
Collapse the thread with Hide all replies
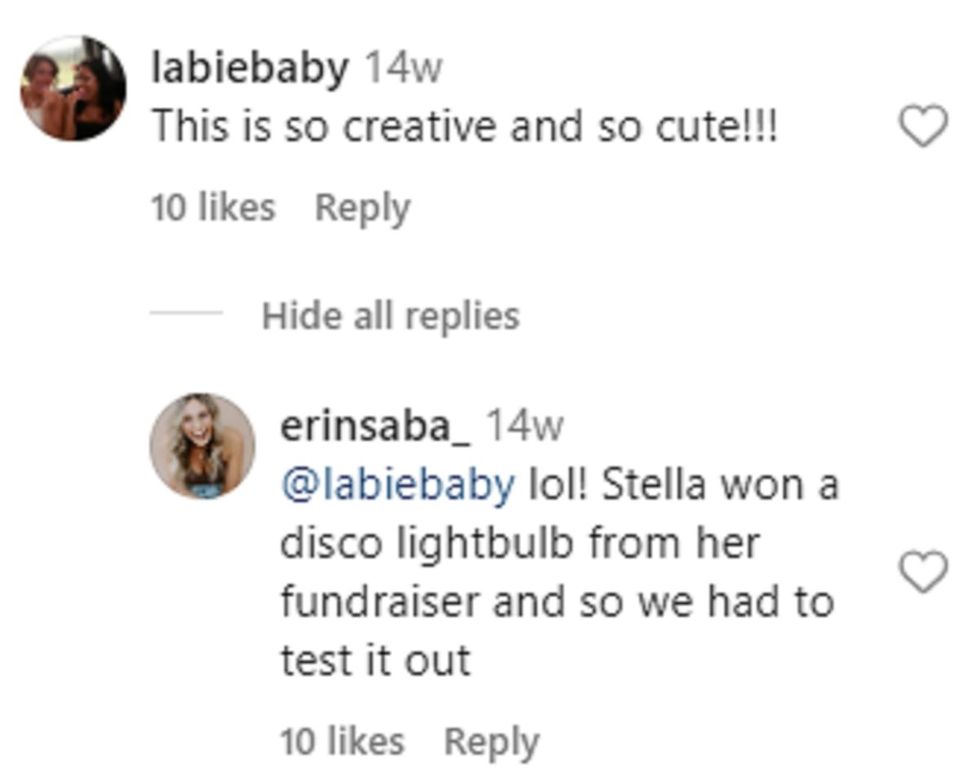(390, 316)
